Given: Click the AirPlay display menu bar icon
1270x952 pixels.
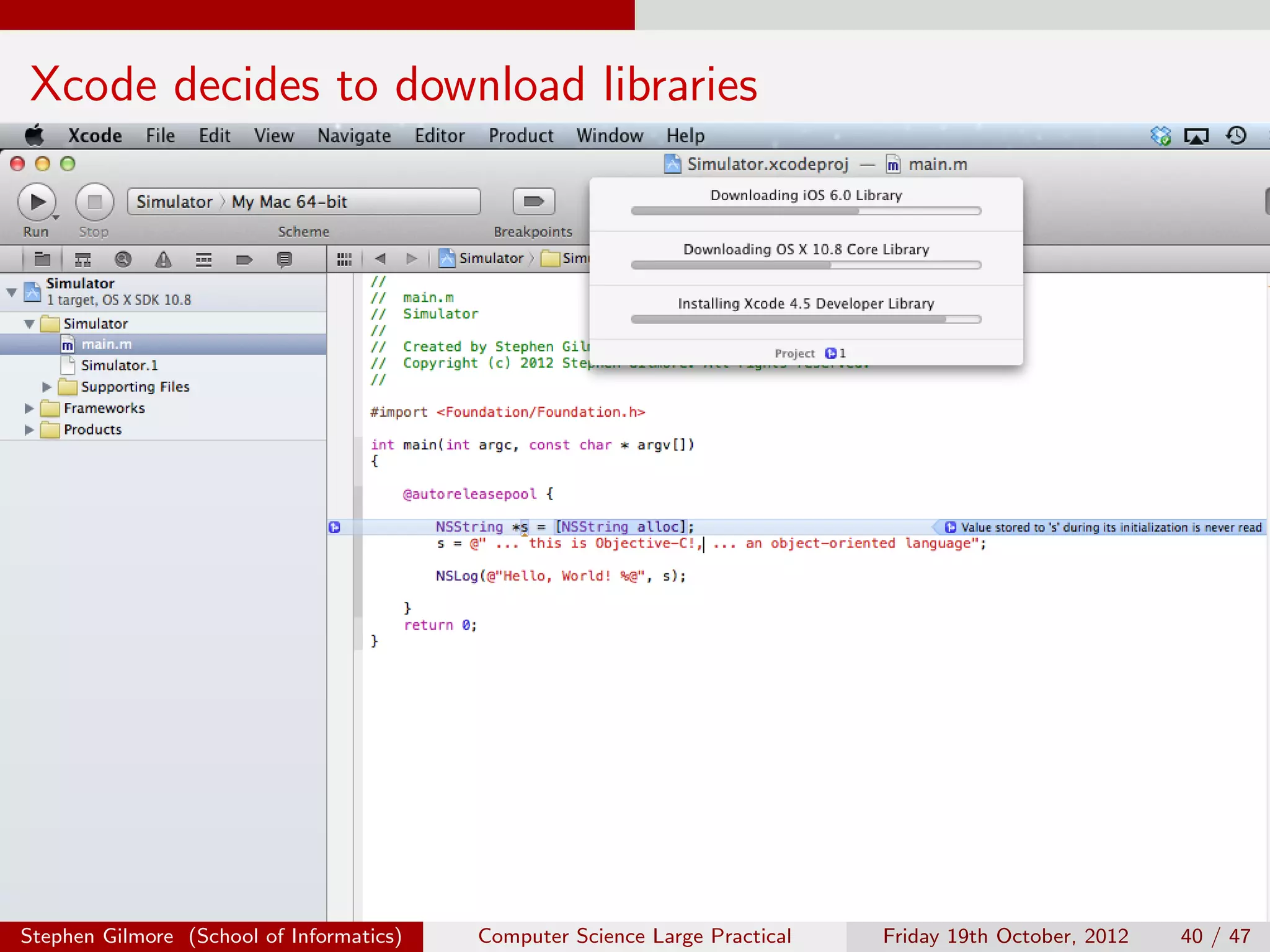Looking at the screenshot, I should click(1196, 136).
